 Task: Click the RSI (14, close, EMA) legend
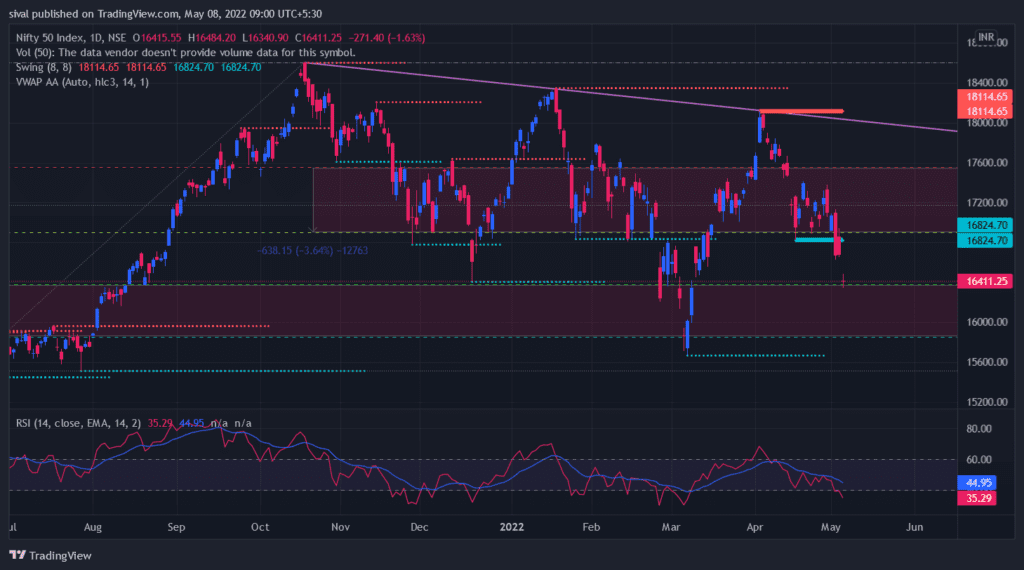click(78, 423)
